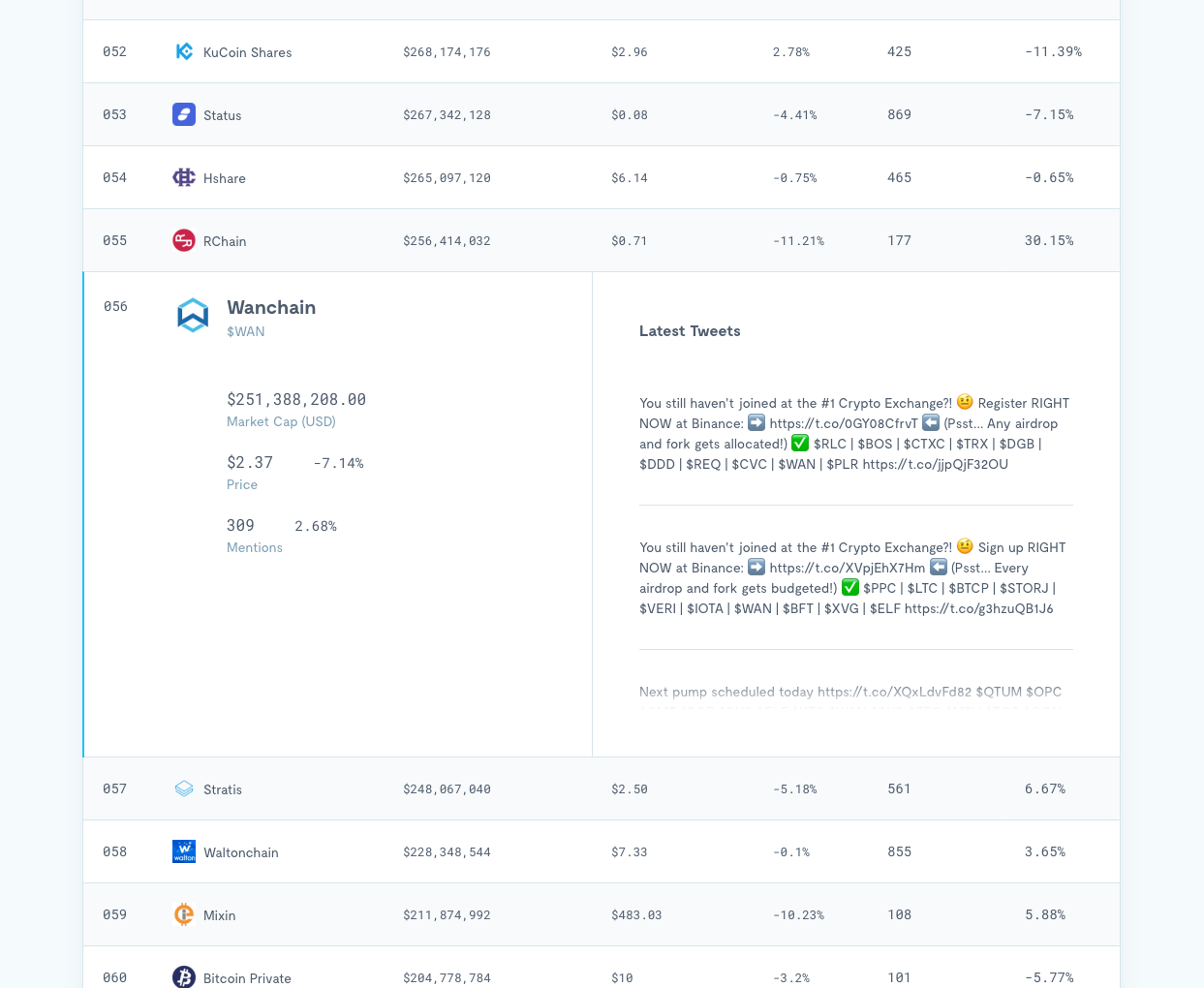
Task: Click the row number 058 cell
Action: point(114,851)
